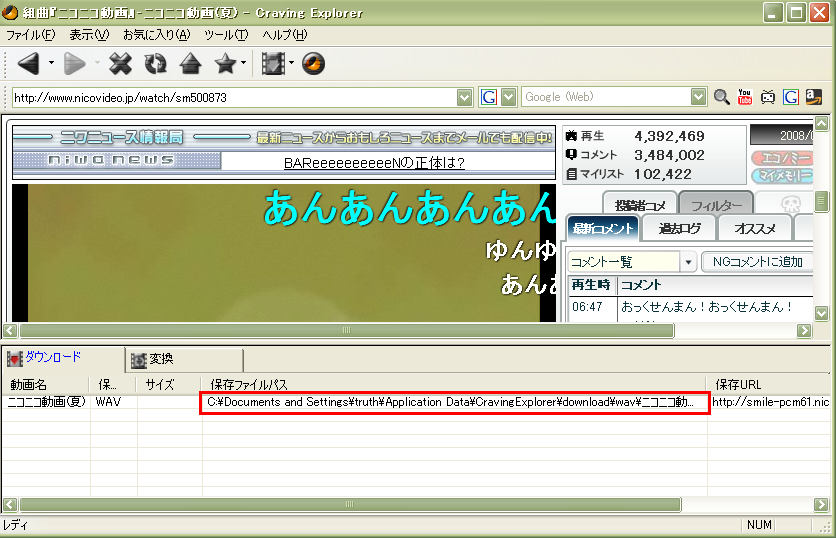The width and height of the screenshot is (836, 538).
Task: Search with the Amazon icon
Action: coord(814,97)
